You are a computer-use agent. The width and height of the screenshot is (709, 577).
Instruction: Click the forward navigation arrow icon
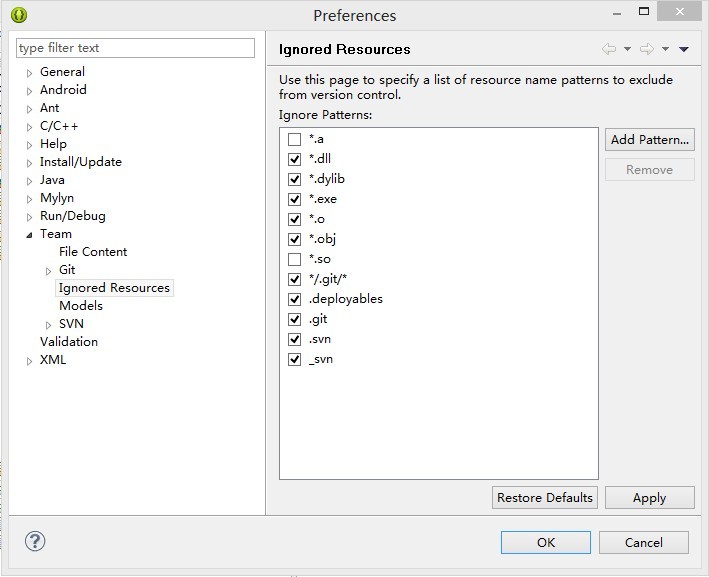point(647,49)
